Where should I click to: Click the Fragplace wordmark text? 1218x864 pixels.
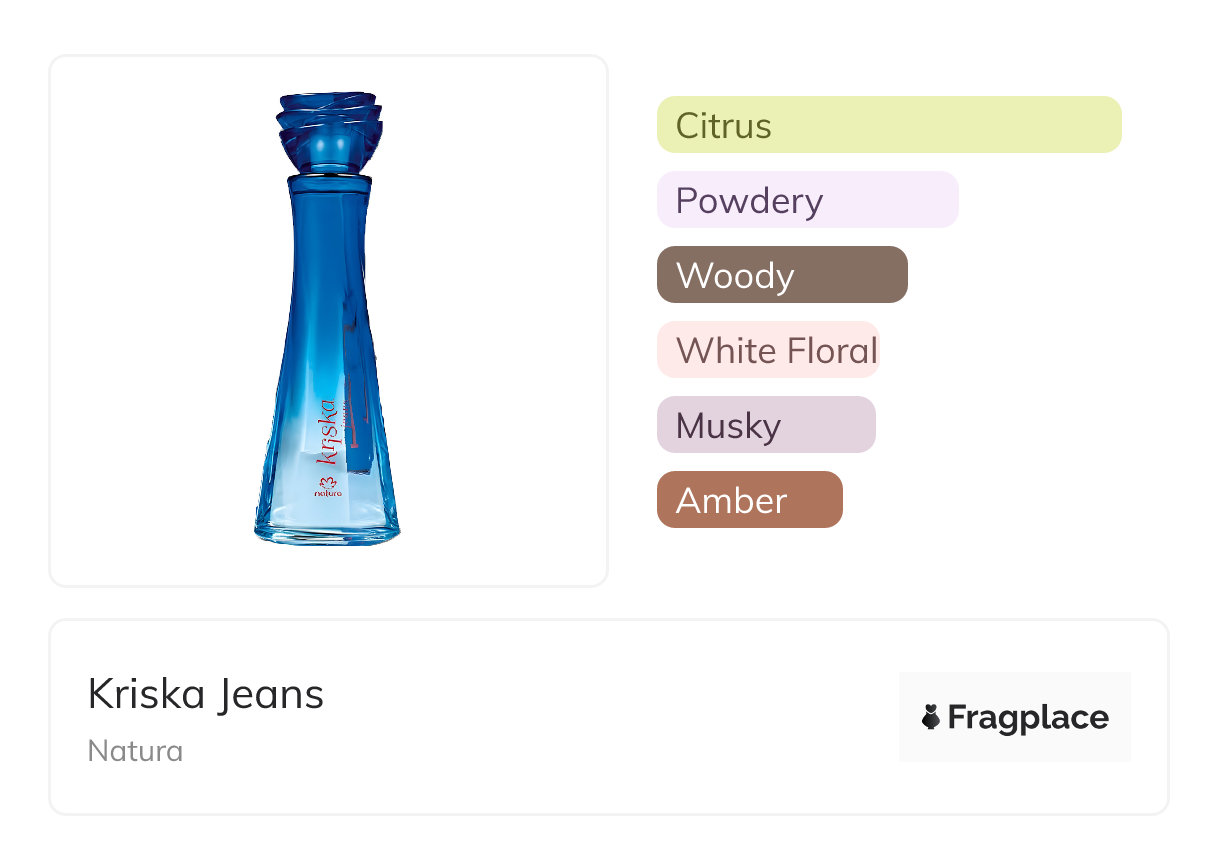point(1028,717)
